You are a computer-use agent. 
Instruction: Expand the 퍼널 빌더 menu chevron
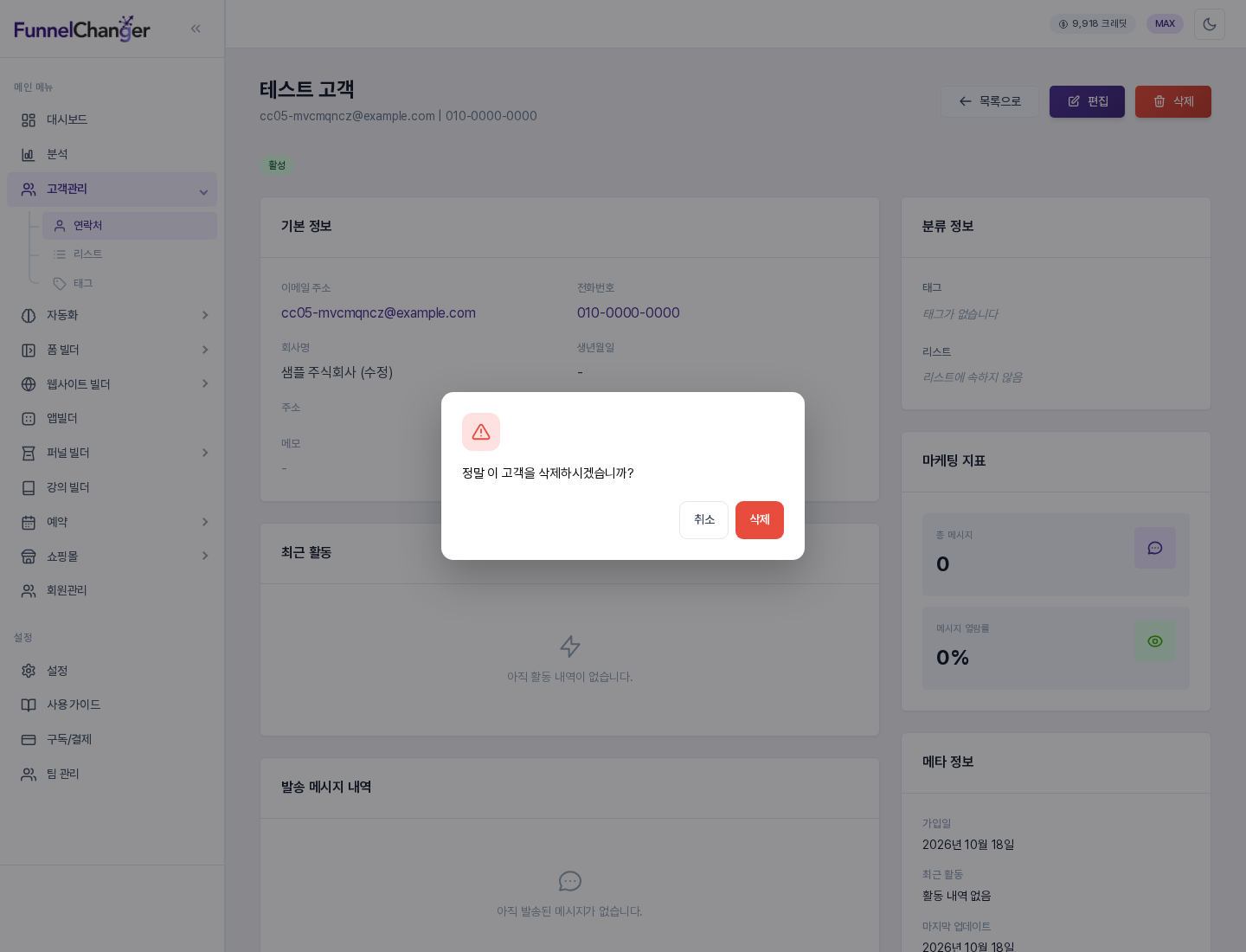coord(205,453)
